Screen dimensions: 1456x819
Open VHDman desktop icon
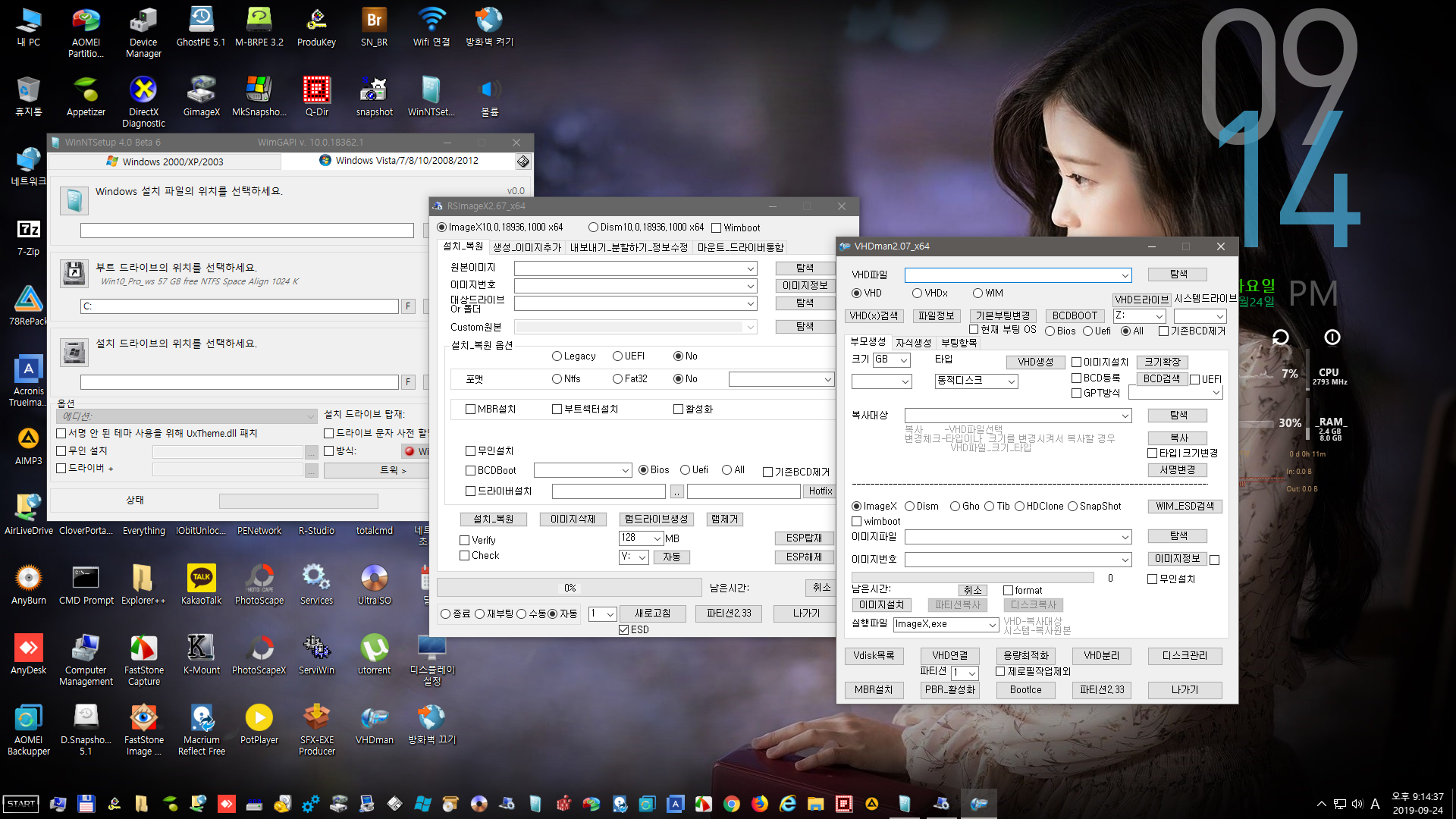pyautogui.click(x=374, y=725)
